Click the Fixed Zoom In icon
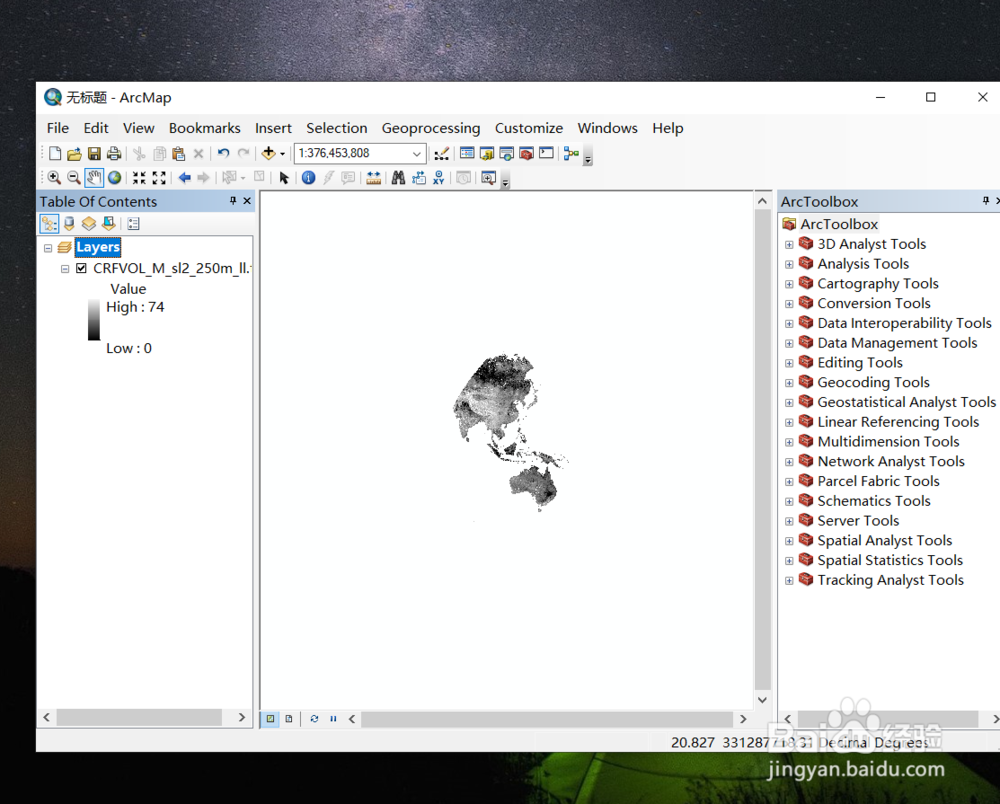This screenshot has height=804, width=1000. (139, 178)
